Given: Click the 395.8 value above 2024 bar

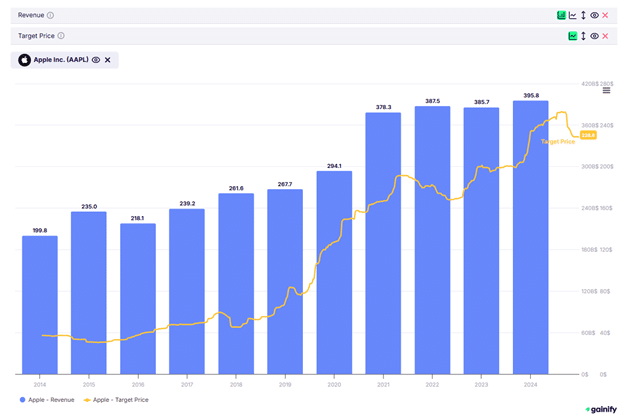Looking at the screenshot, I should 531,95.
